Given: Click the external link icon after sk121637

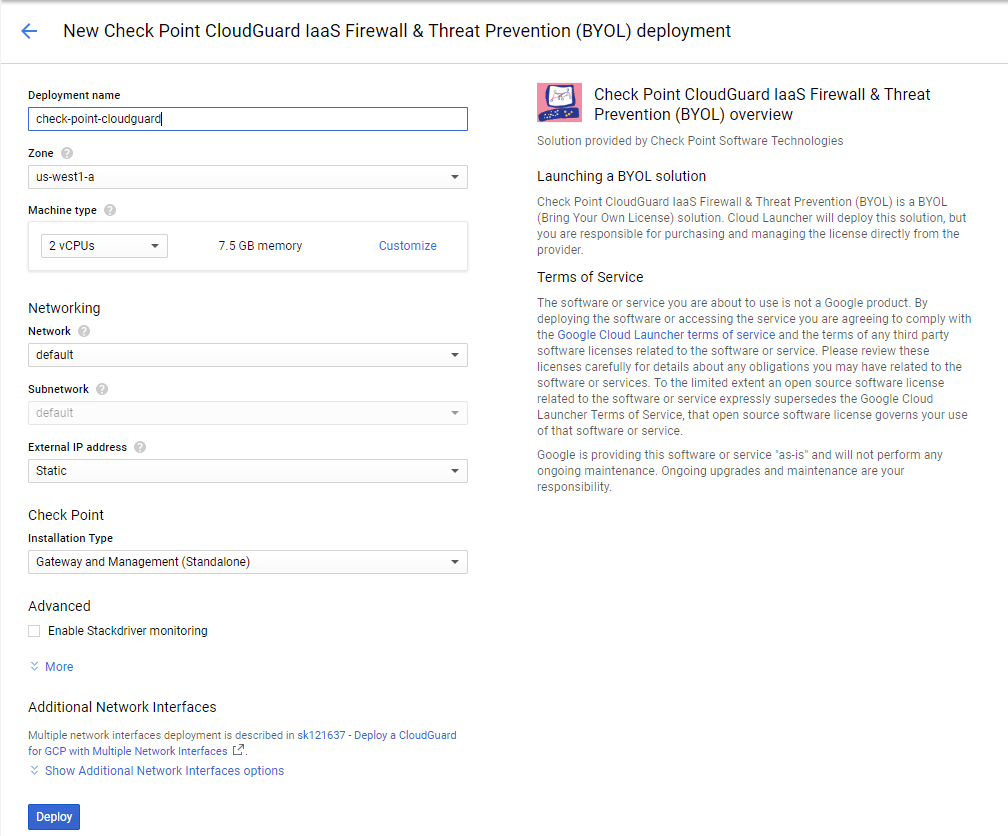Looking at the screenshot, I should point(238,751).
